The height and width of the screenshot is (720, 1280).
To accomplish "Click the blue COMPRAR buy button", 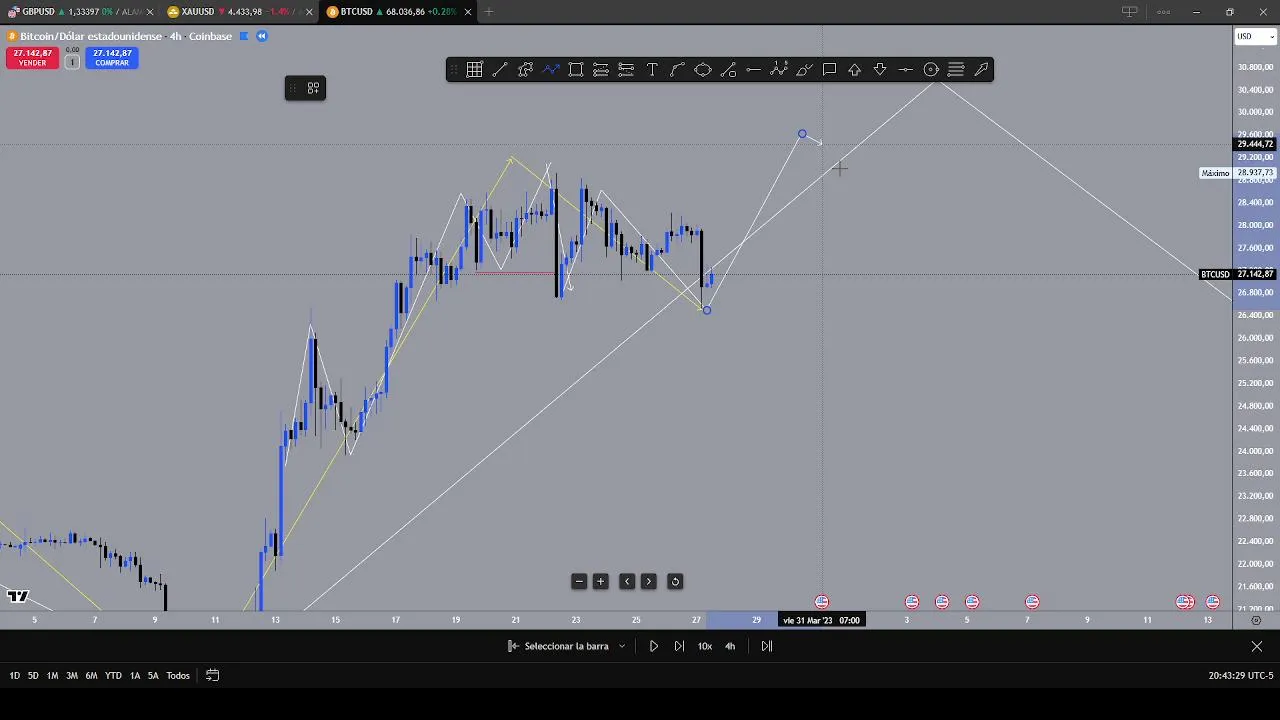I will tap(112, 58).
